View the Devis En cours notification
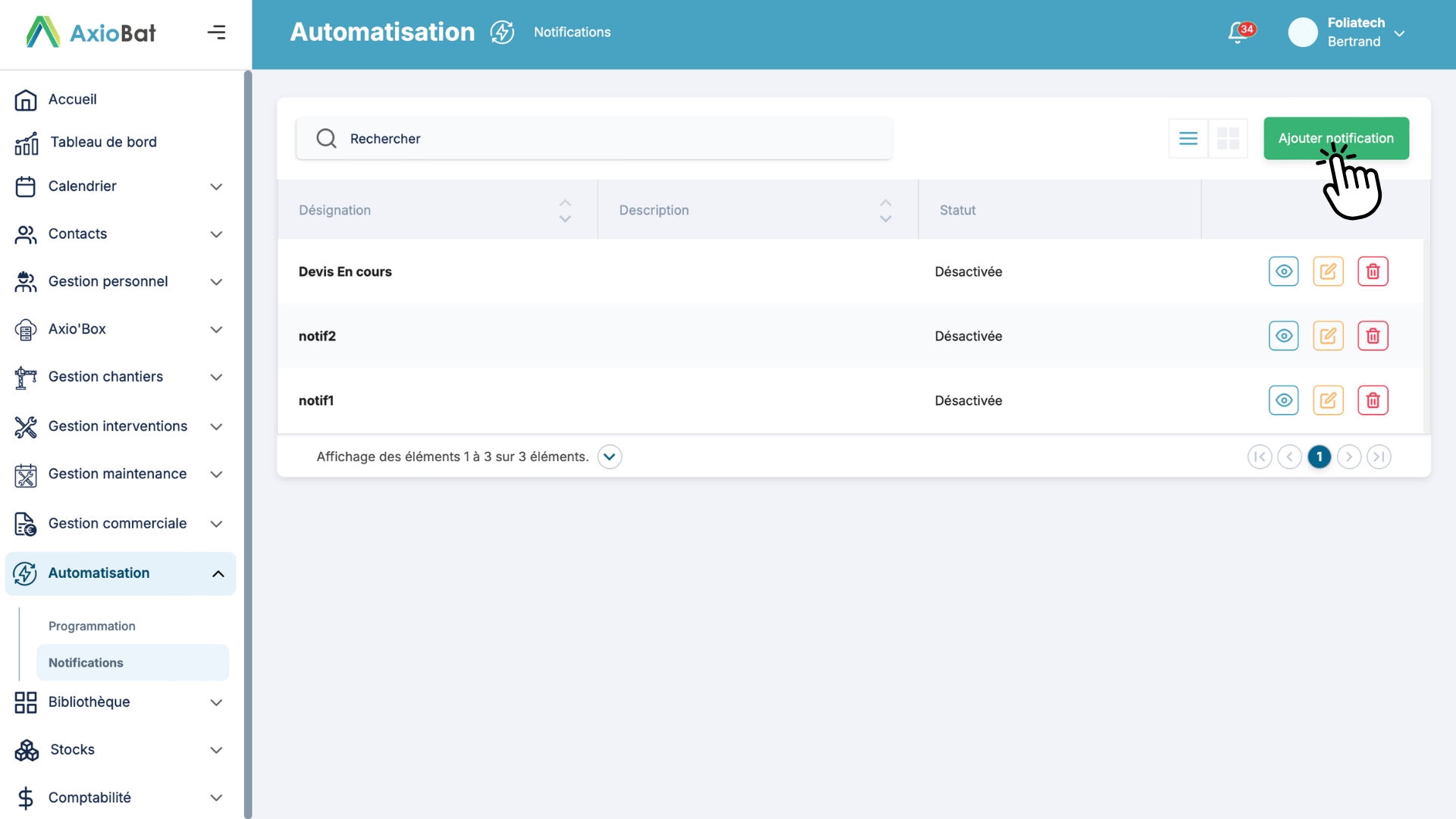Screen dimensions: 1456x819 (1283, 271)
